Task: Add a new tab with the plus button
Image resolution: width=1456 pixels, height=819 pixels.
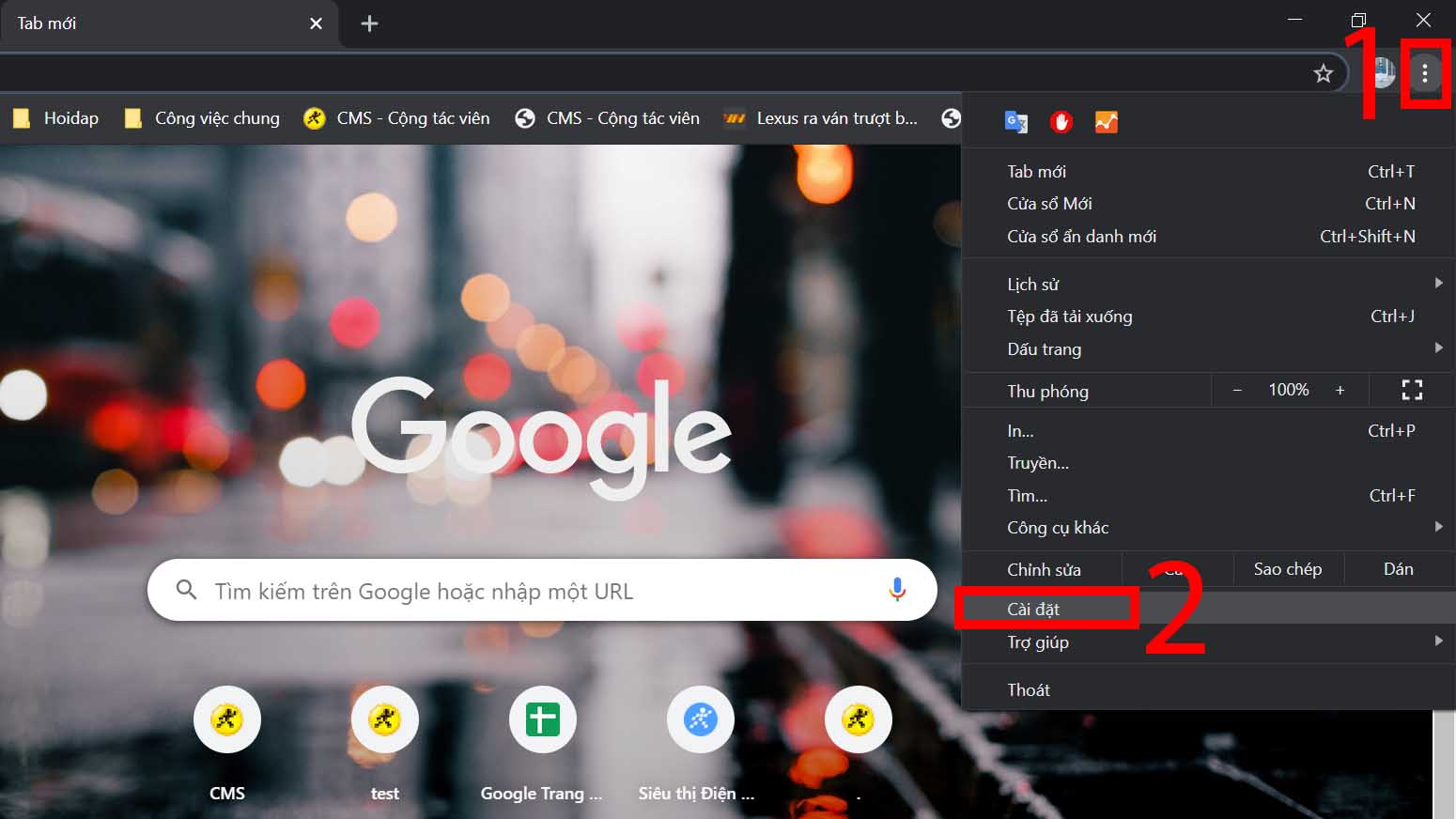Action: point(369,23)
